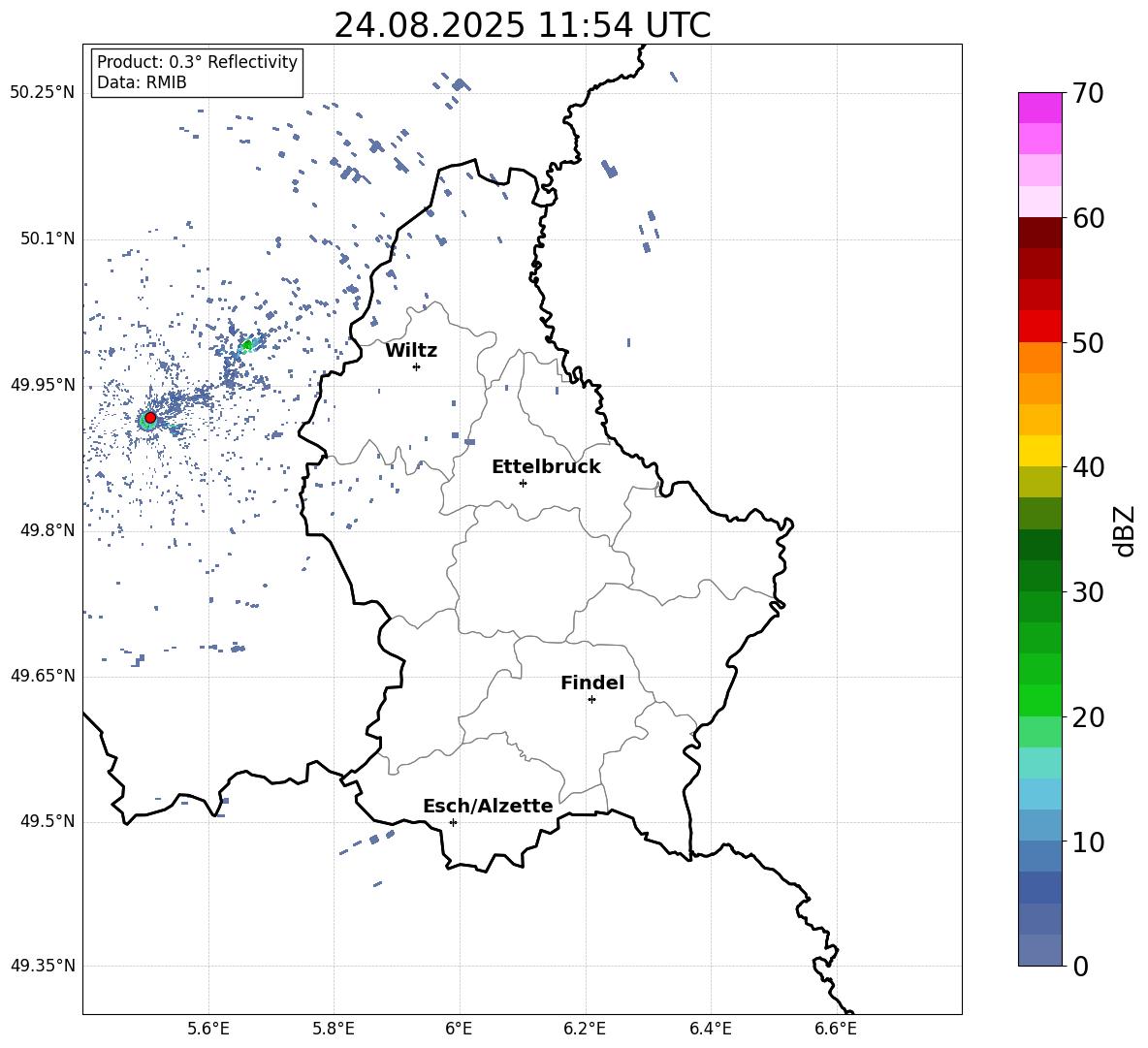Click the colorbar 0 tick label
Viewport: 1148px width, 1048px height.
point(1080,966)
